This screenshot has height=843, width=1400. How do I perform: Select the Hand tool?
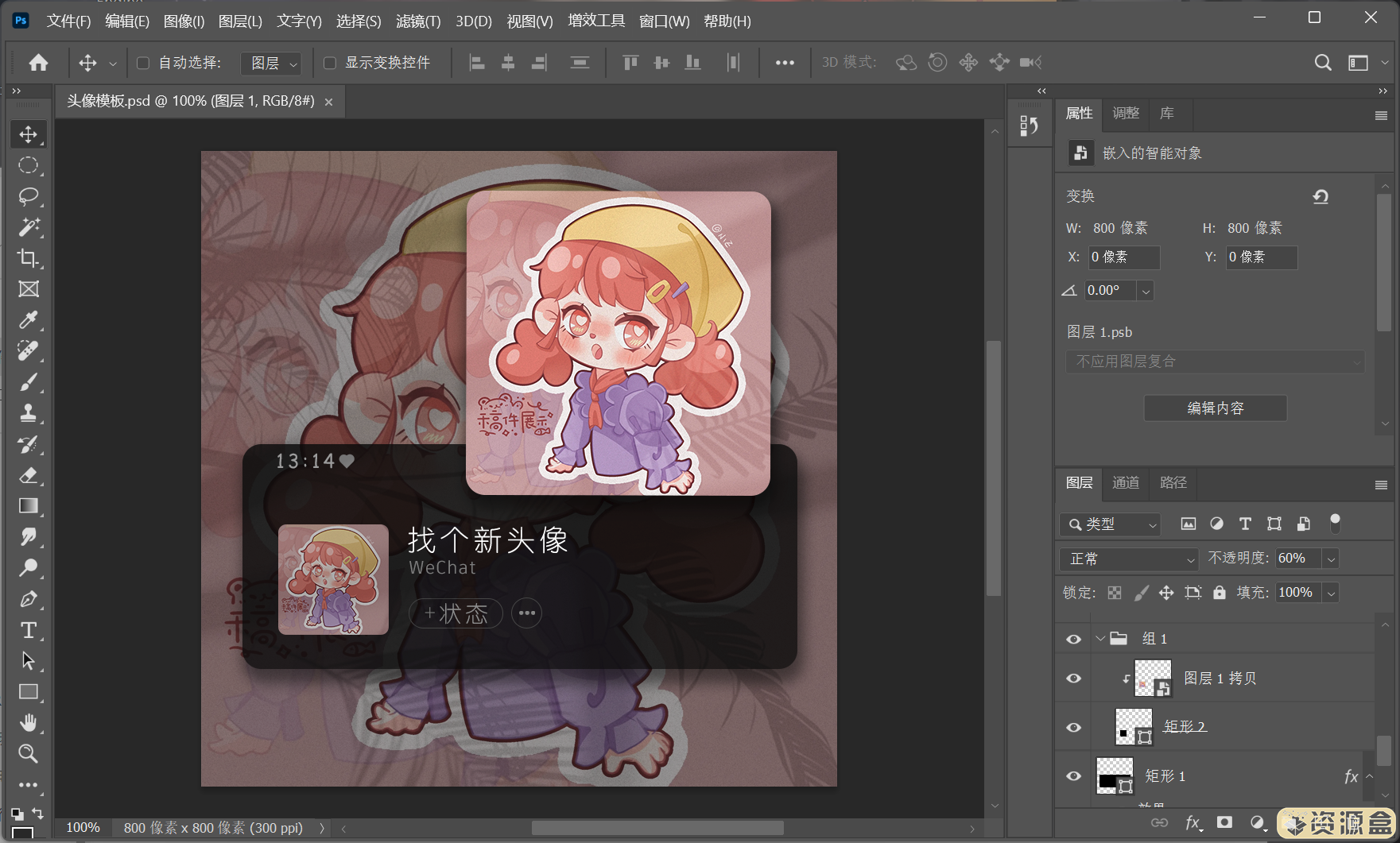pyautogui.click(x=29, y=723)
